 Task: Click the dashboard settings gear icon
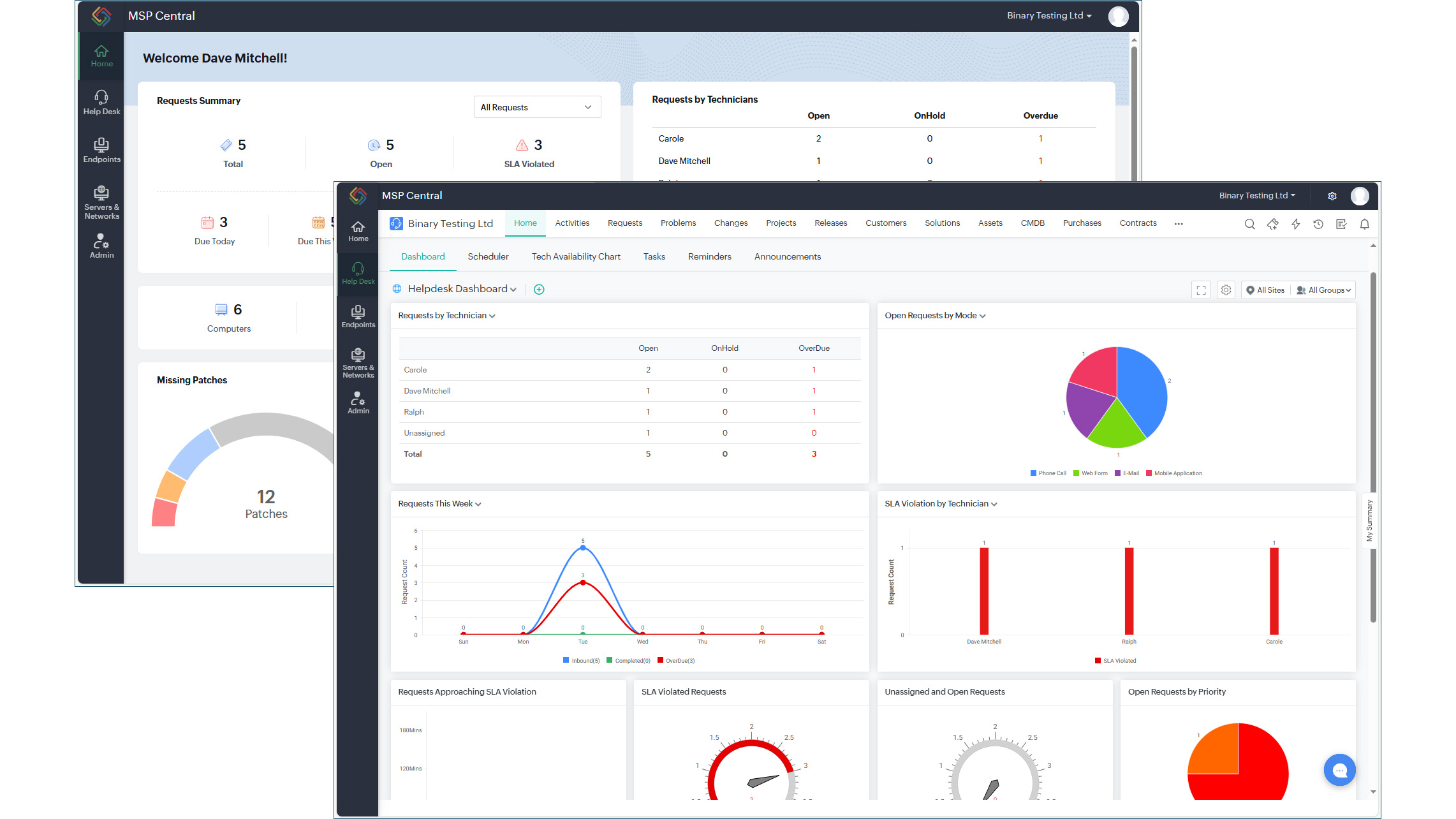click(x=1226, y=290)
